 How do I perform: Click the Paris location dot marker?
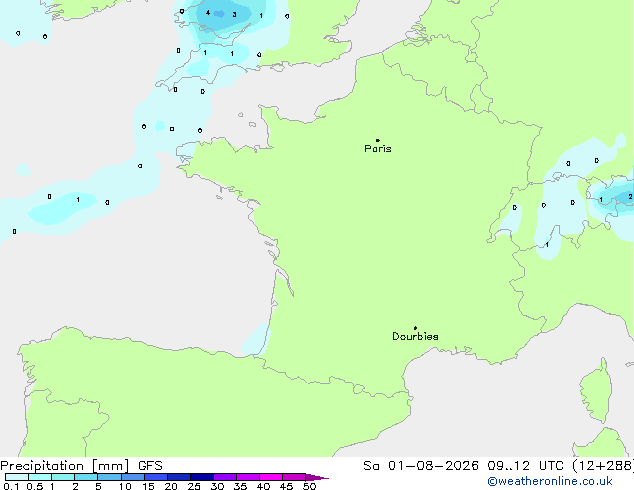378,140
